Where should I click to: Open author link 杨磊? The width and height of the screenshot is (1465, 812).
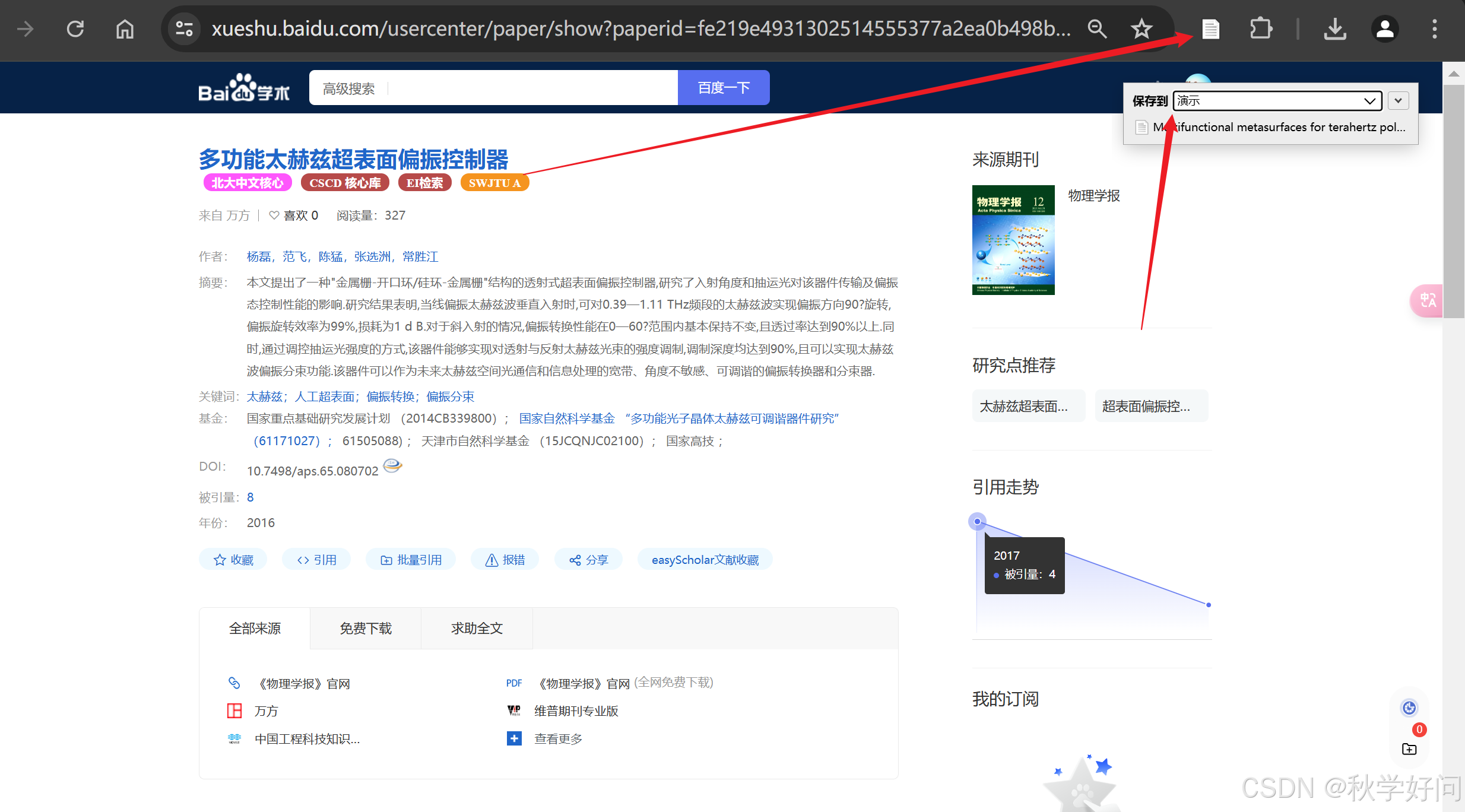click(258, 257)
